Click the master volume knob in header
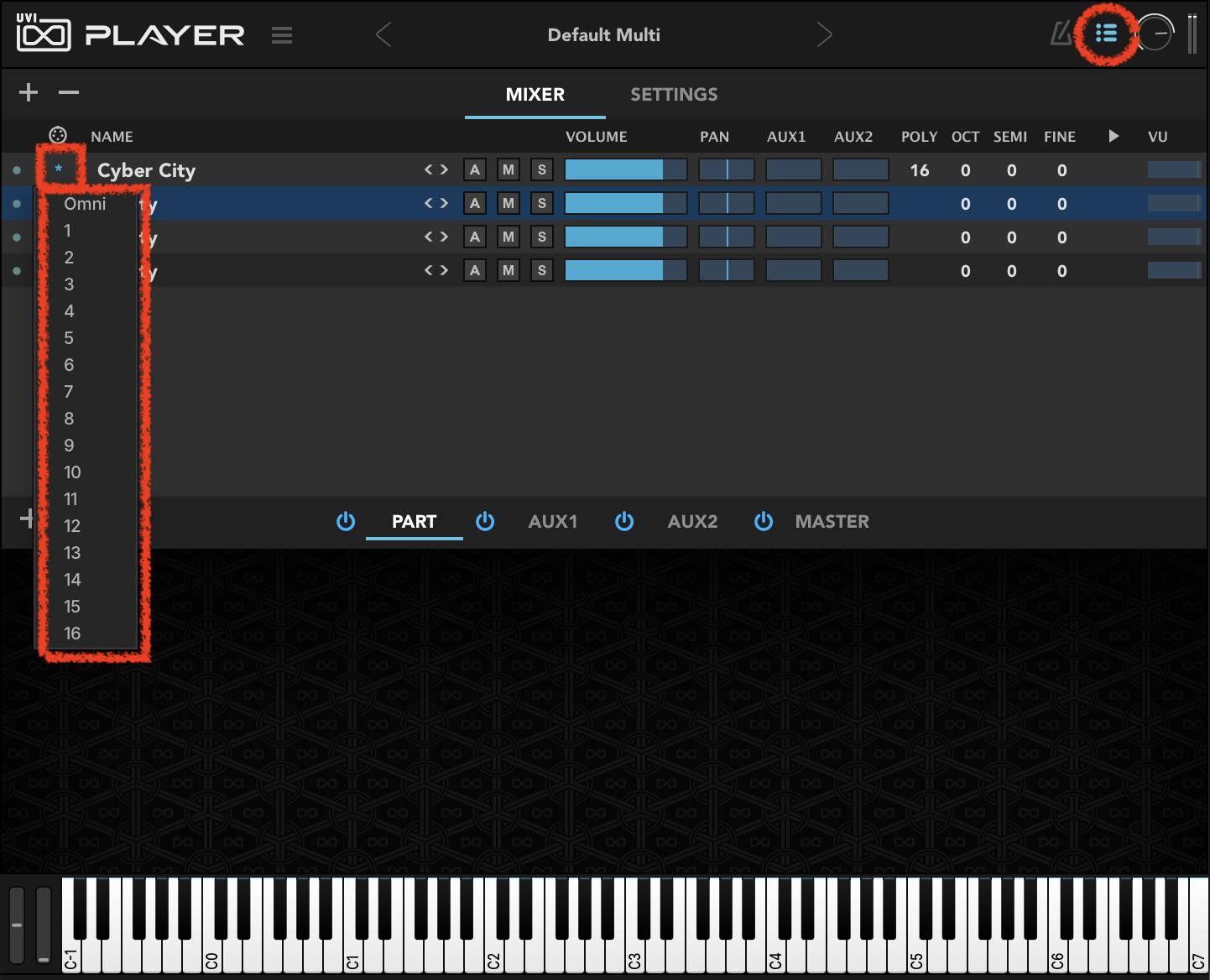The height and width of the screenshot is (980, 1210). (1155, 34)
